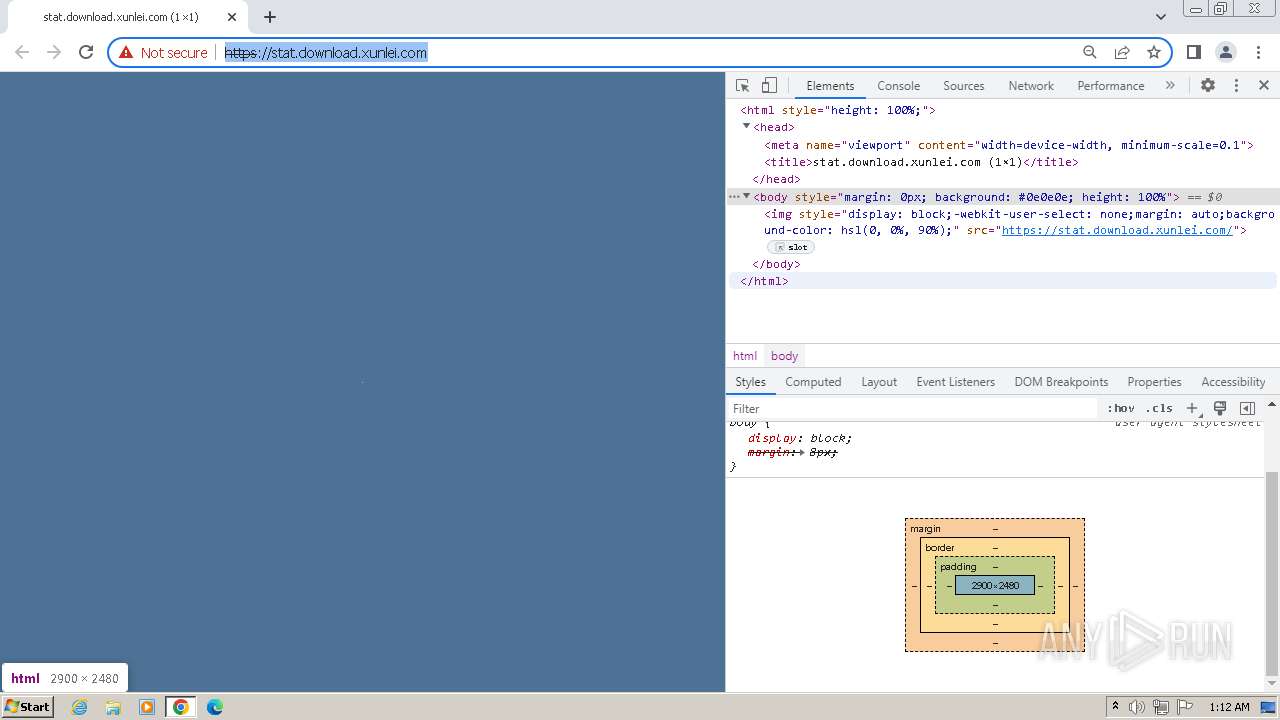The height and width of the screenshot is (720, 1280).
Task: Open the browser side panel
Action: [1193, 52]
